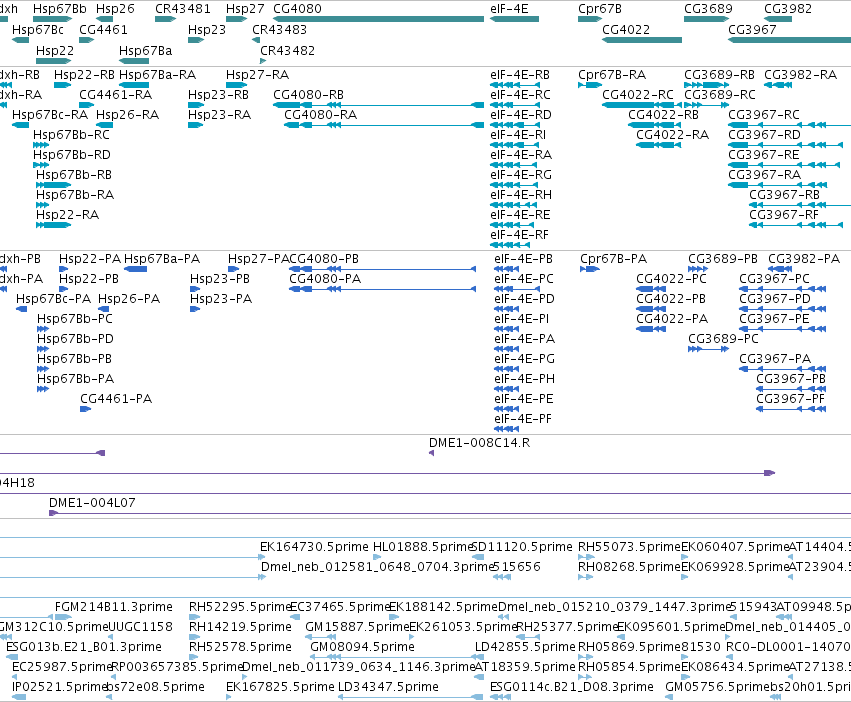Select transcript CG3967-RF
Screen dimensions: 851x702
(x=784, y=214)
